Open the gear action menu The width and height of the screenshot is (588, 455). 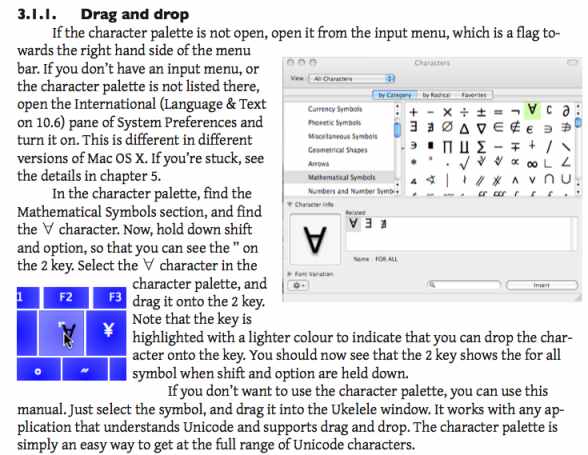[298, 285]
